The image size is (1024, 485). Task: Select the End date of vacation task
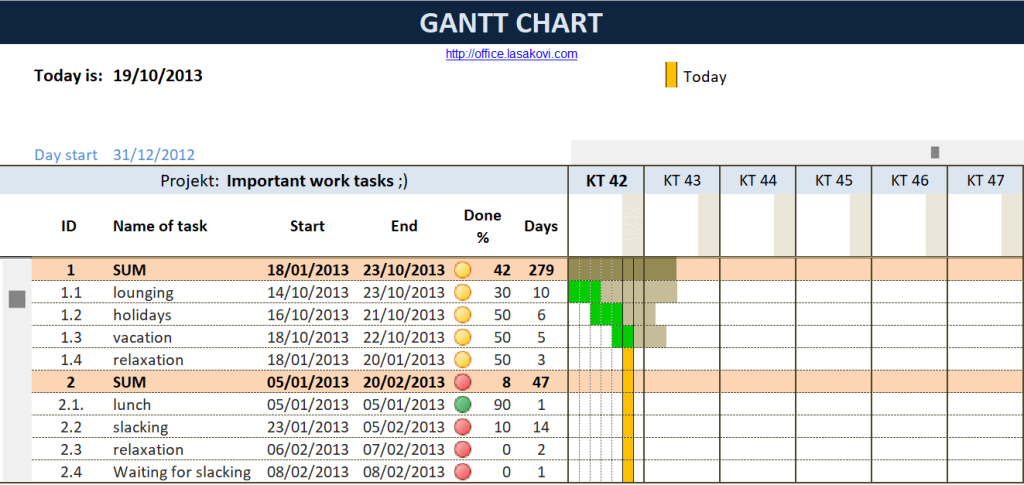[404, 338]
